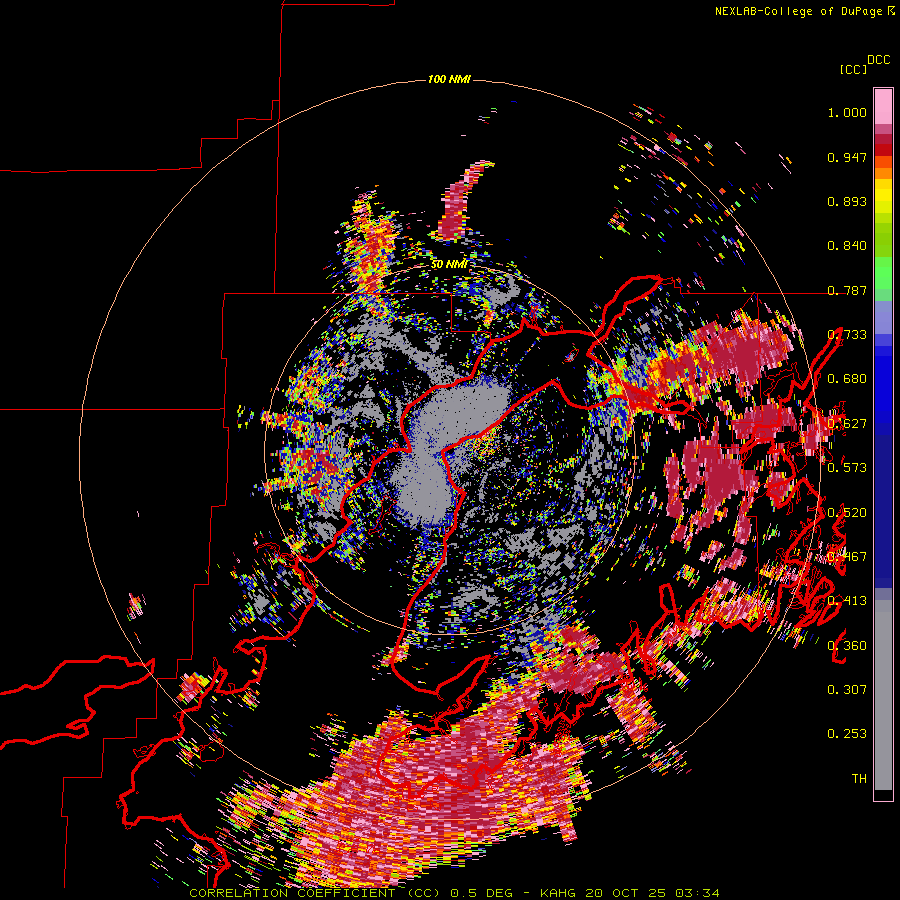Image resolution: width=900 pixels, height=900 pixels.
Task: Click the pink segment of the color bar
Action: pyautogui.click(x=883, y=106)
